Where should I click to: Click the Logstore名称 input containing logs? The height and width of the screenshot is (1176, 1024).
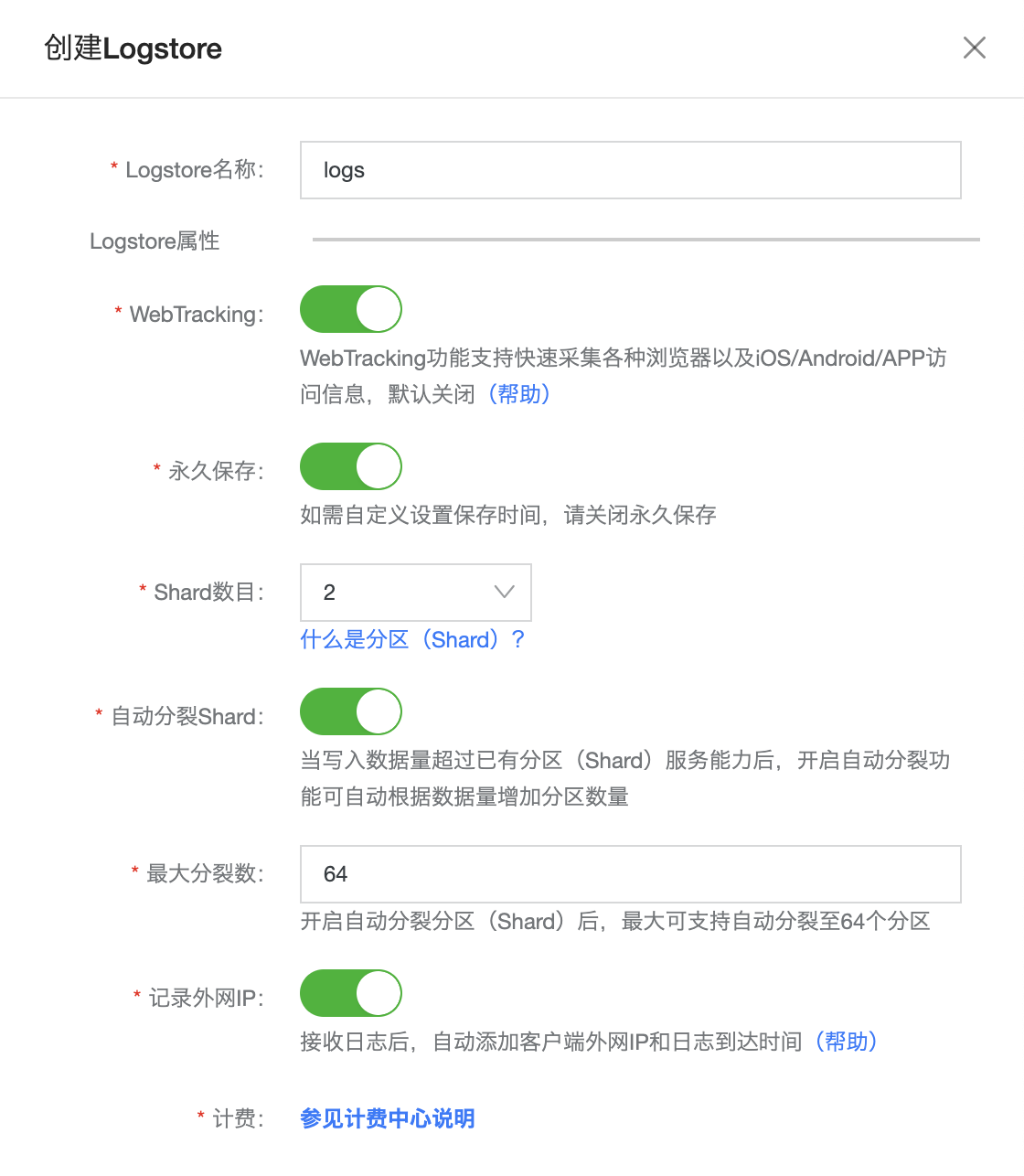(631, 170)
